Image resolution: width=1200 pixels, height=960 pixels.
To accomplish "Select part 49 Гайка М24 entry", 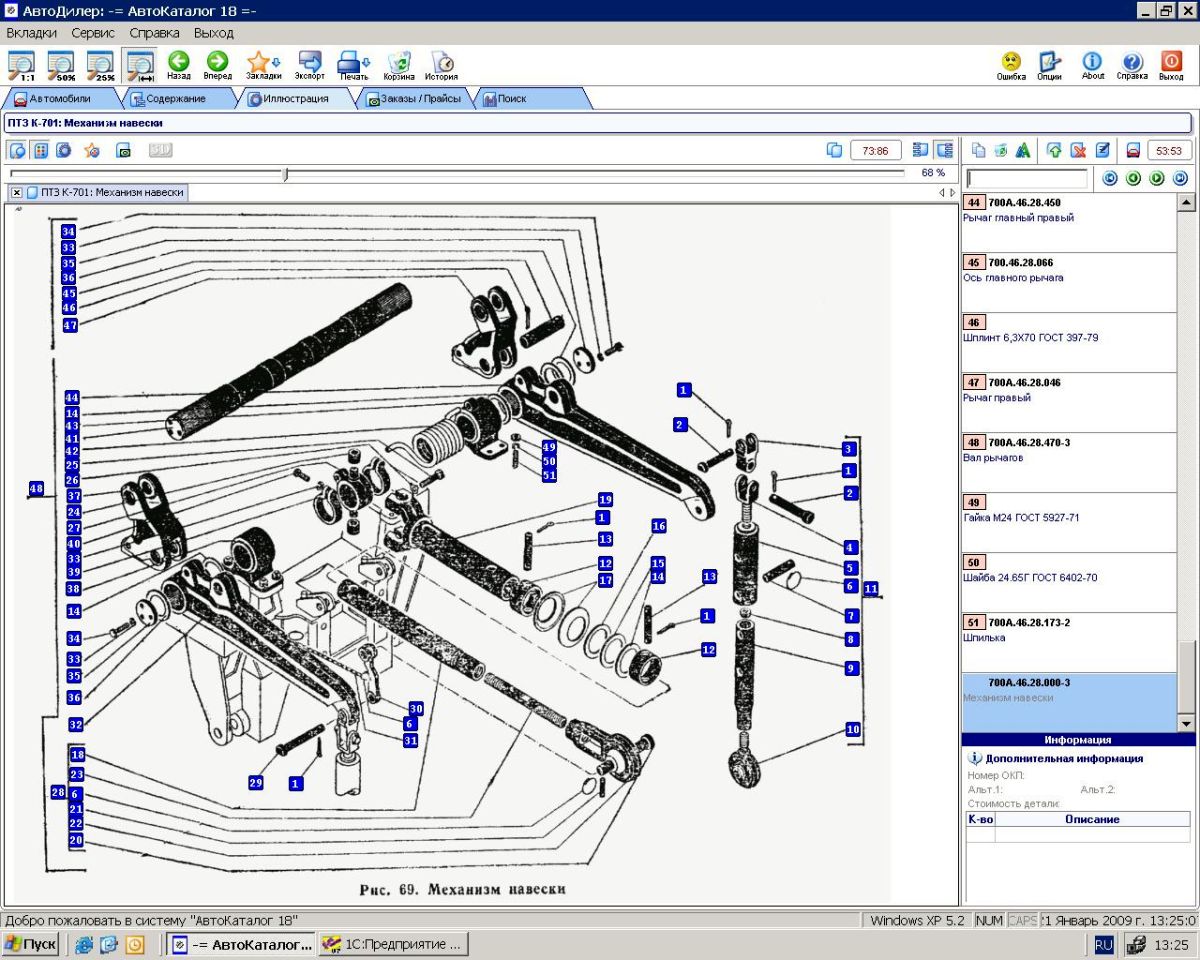I will (x=1020, y=518).
